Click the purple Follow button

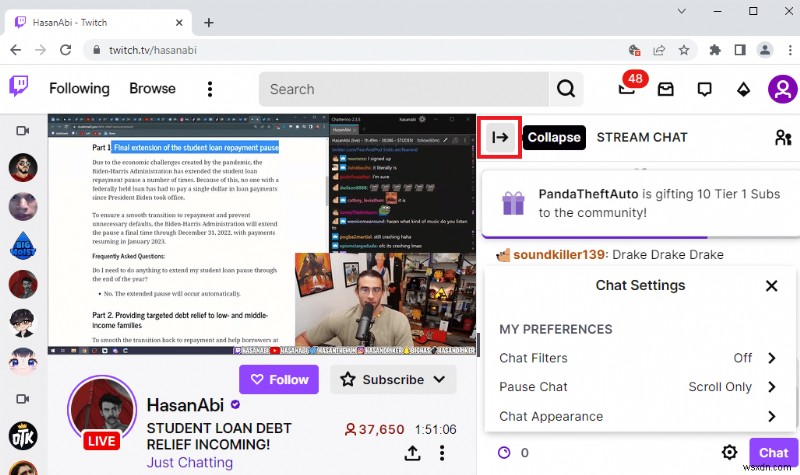[x=279, y=380]
